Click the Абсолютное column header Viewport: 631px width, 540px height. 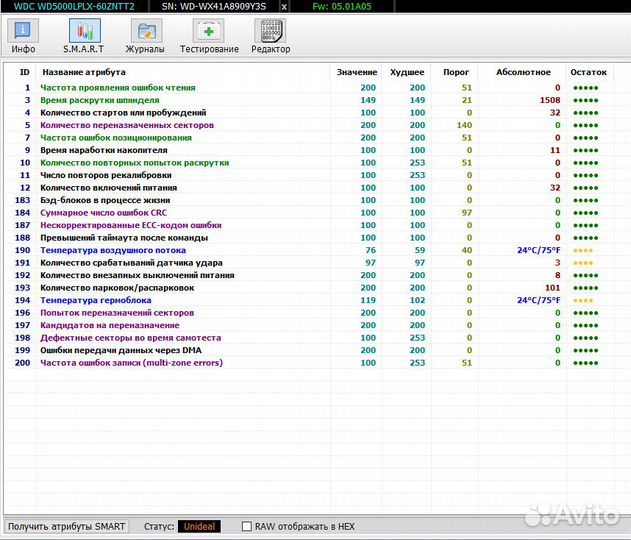pos(523,72)
